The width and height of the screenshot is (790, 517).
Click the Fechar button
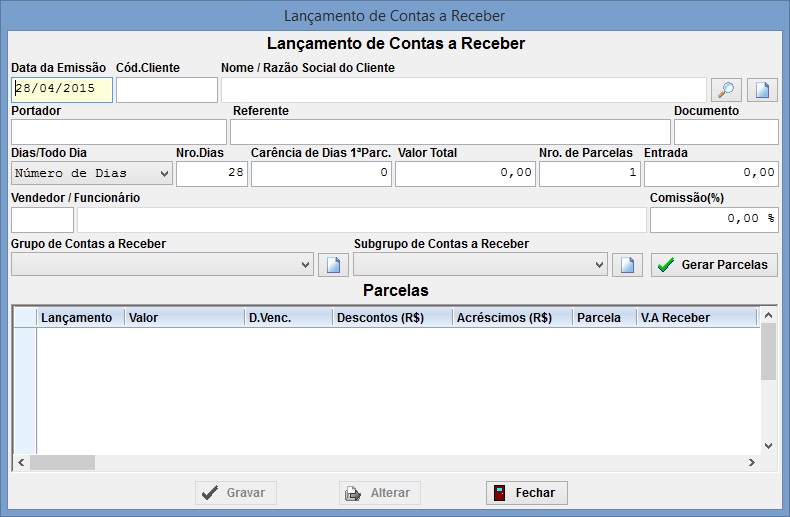coord(526,493)
